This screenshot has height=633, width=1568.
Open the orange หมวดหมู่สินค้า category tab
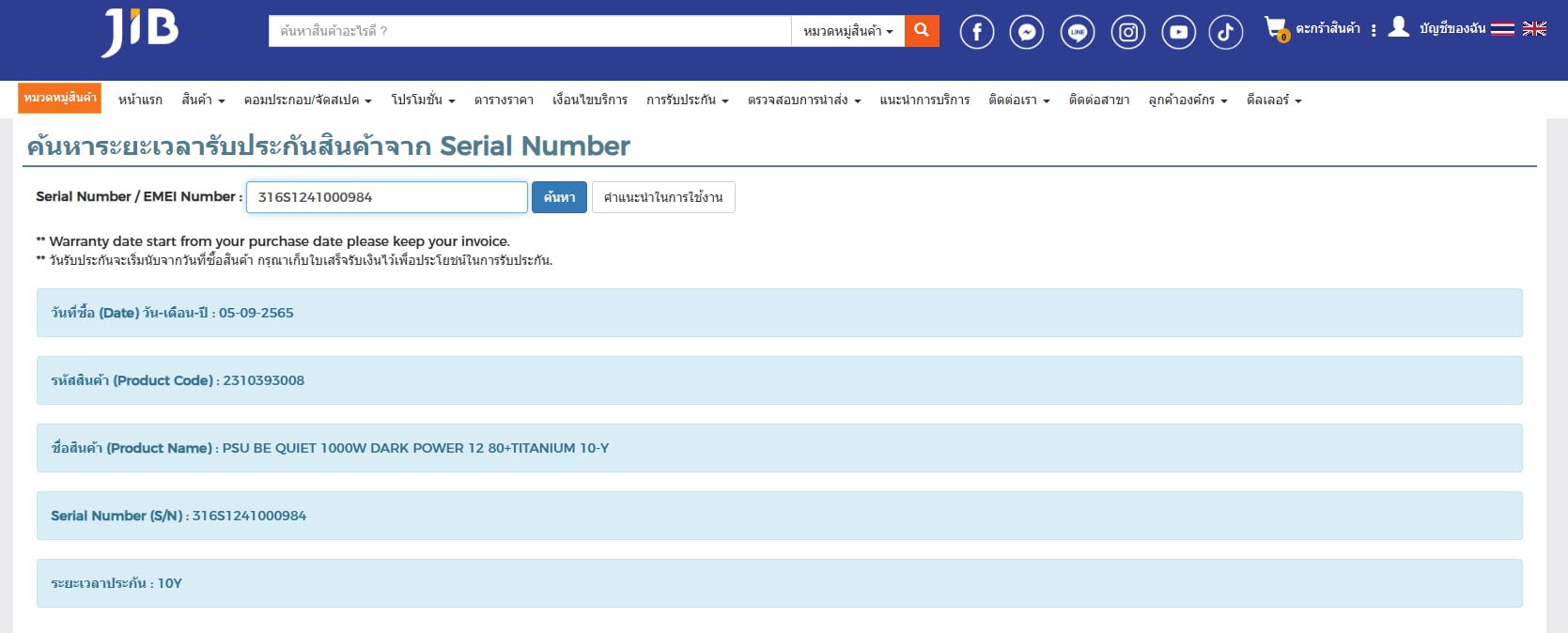[59, 98]
